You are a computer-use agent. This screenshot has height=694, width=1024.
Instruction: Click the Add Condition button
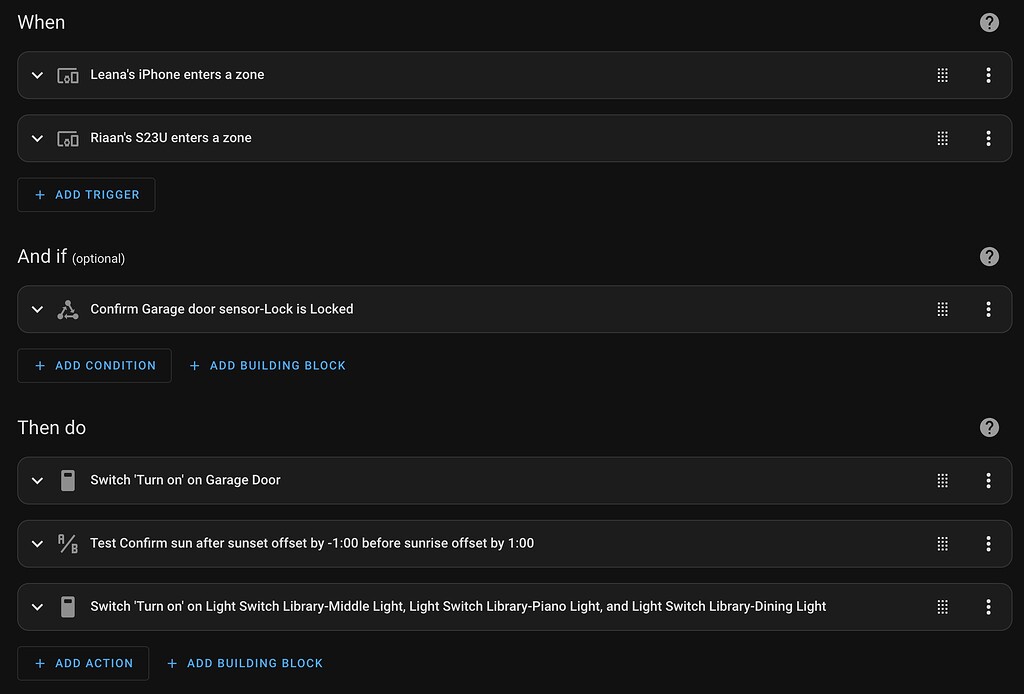(x=94, y=366)
